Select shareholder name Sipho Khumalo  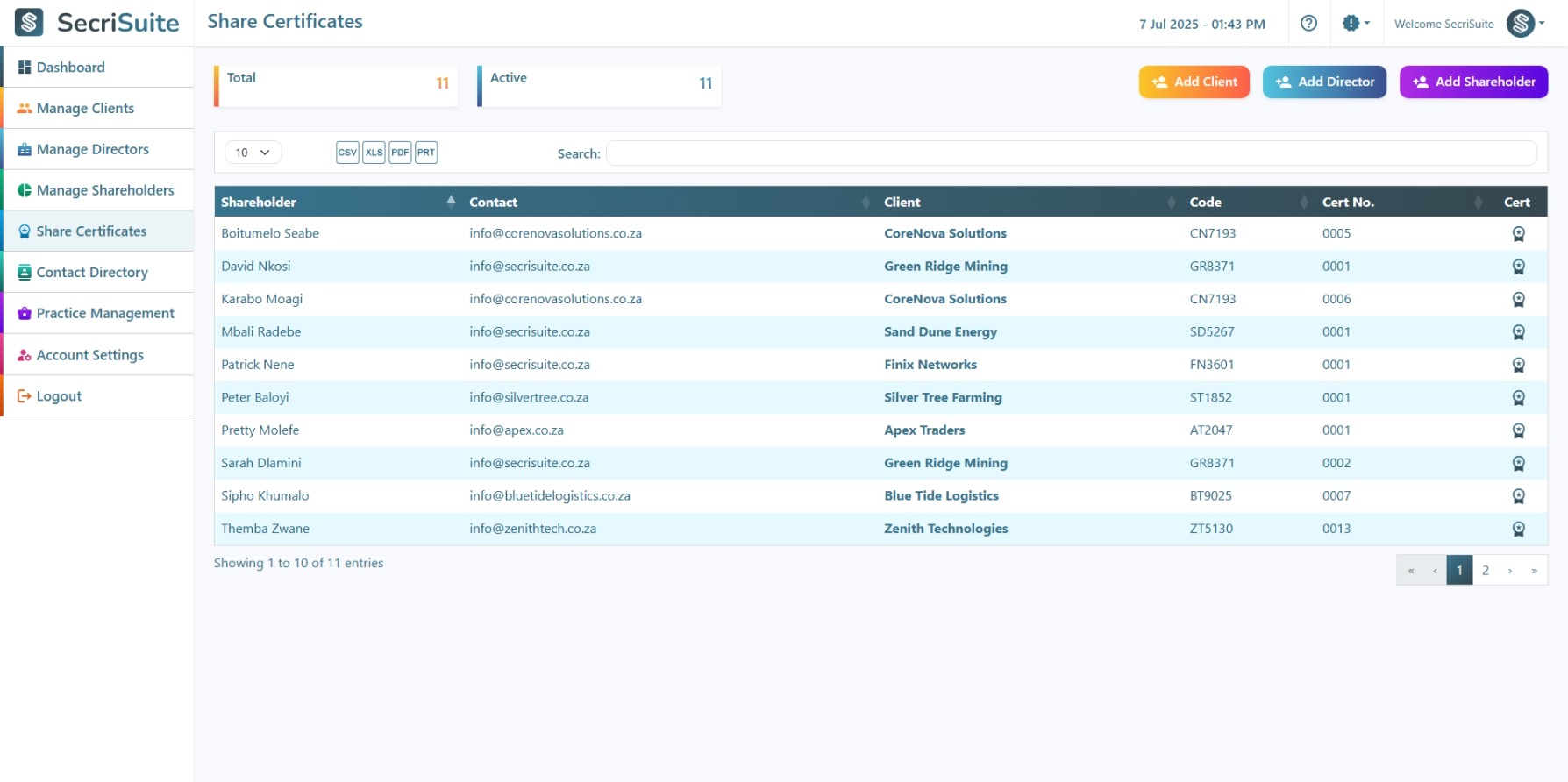(265, 496)
